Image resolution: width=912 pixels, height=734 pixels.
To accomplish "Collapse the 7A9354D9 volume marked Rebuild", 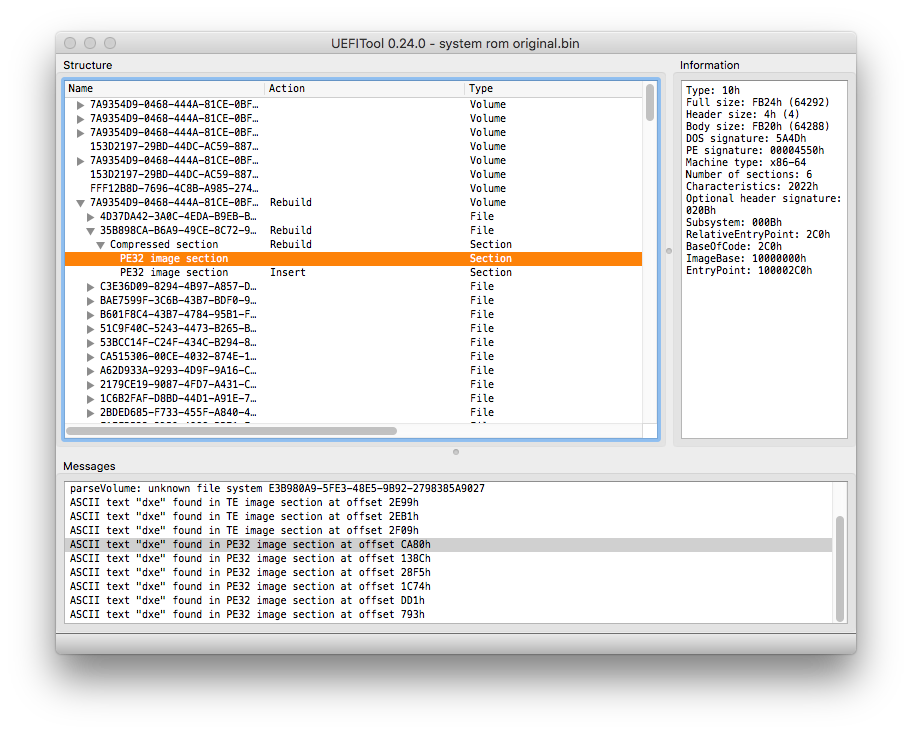I will click(x=81, y=203).
